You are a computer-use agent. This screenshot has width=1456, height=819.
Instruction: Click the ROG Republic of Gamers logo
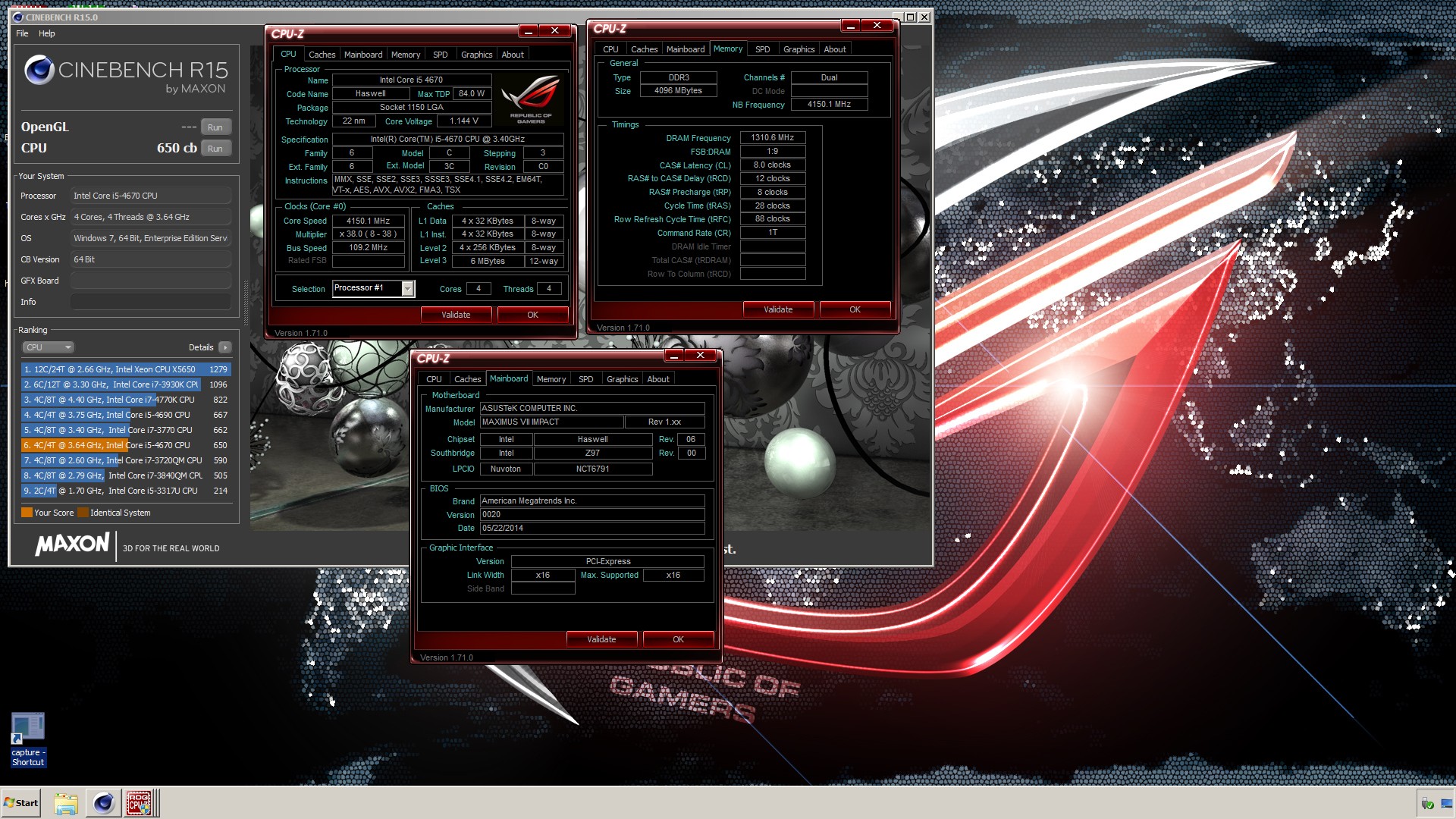click(531, 99)
